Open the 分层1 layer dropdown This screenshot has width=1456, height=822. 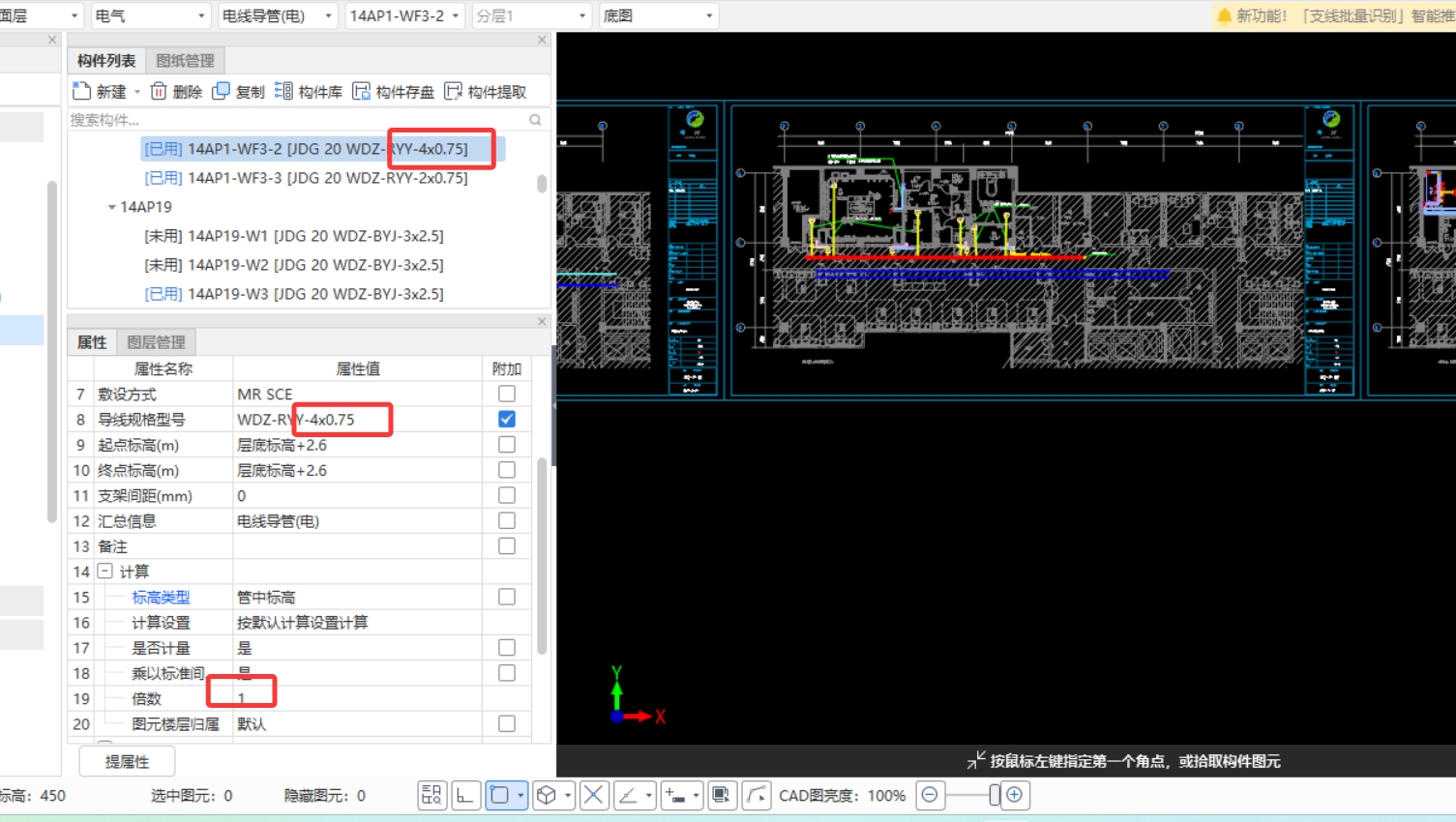(531, 15)
